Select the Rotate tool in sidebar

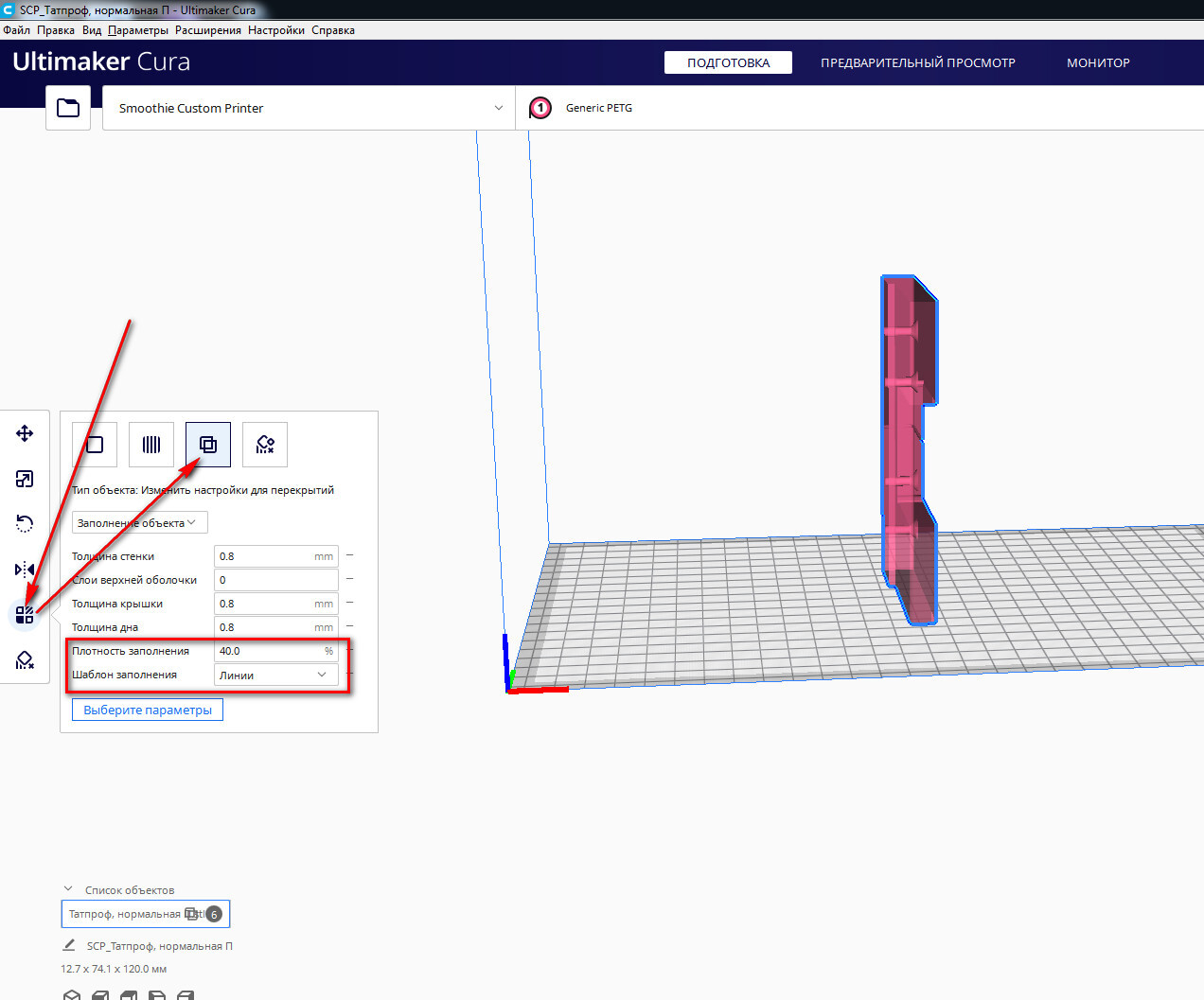(x=25, y=524)
